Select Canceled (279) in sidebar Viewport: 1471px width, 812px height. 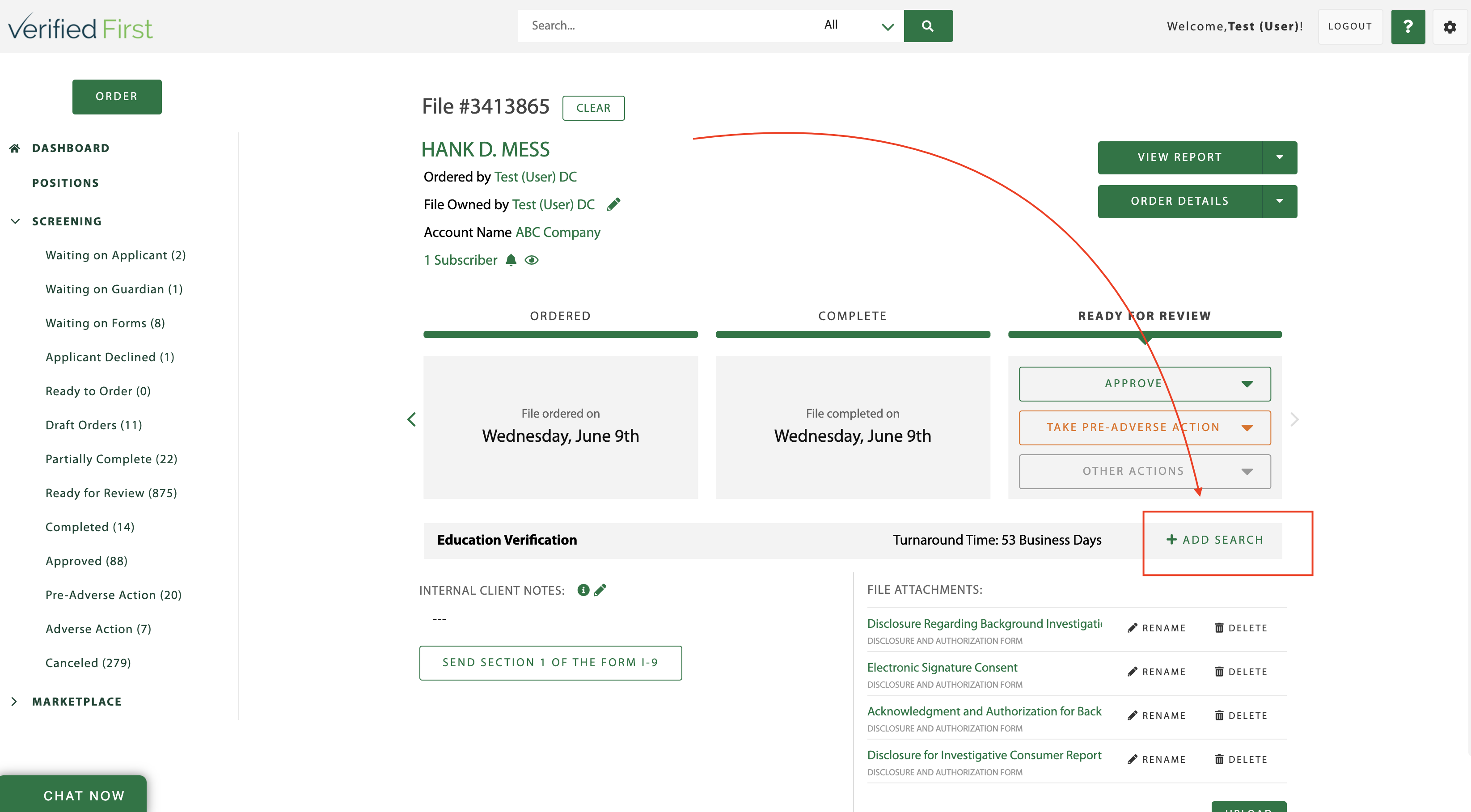click(x=89, y=663)
